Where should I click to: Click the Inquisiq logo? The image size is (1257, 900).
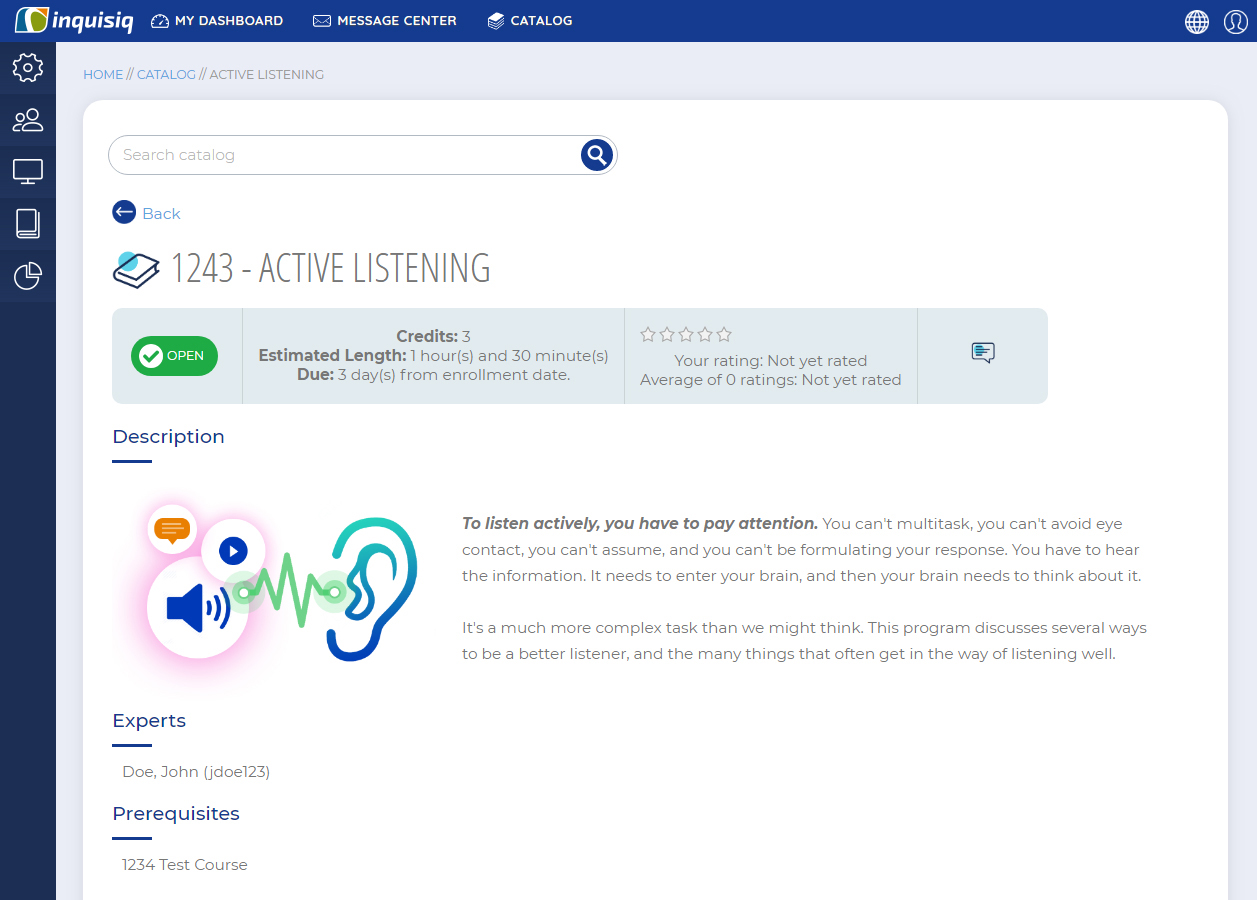point(72,20)
